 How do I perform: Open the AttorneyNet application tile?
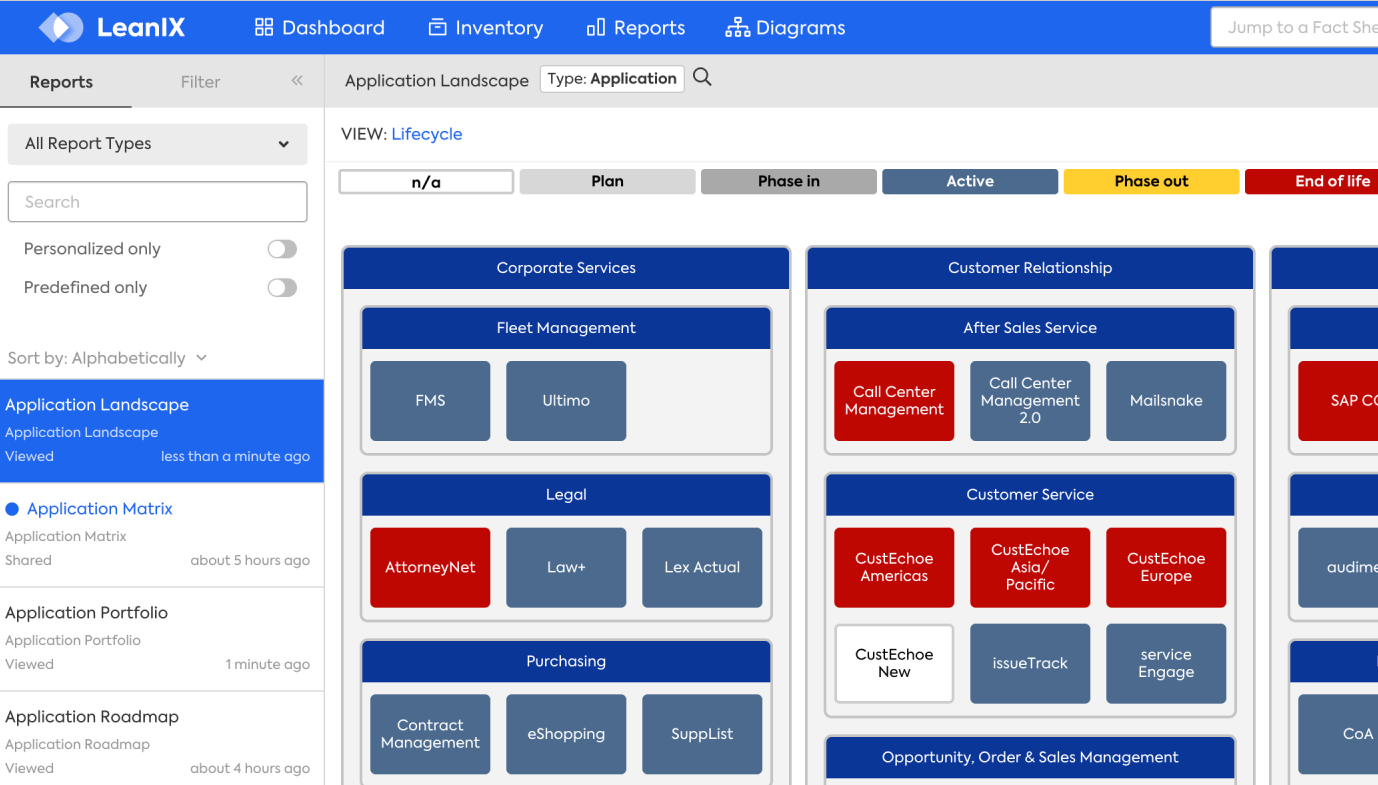(x=430, y=568)
